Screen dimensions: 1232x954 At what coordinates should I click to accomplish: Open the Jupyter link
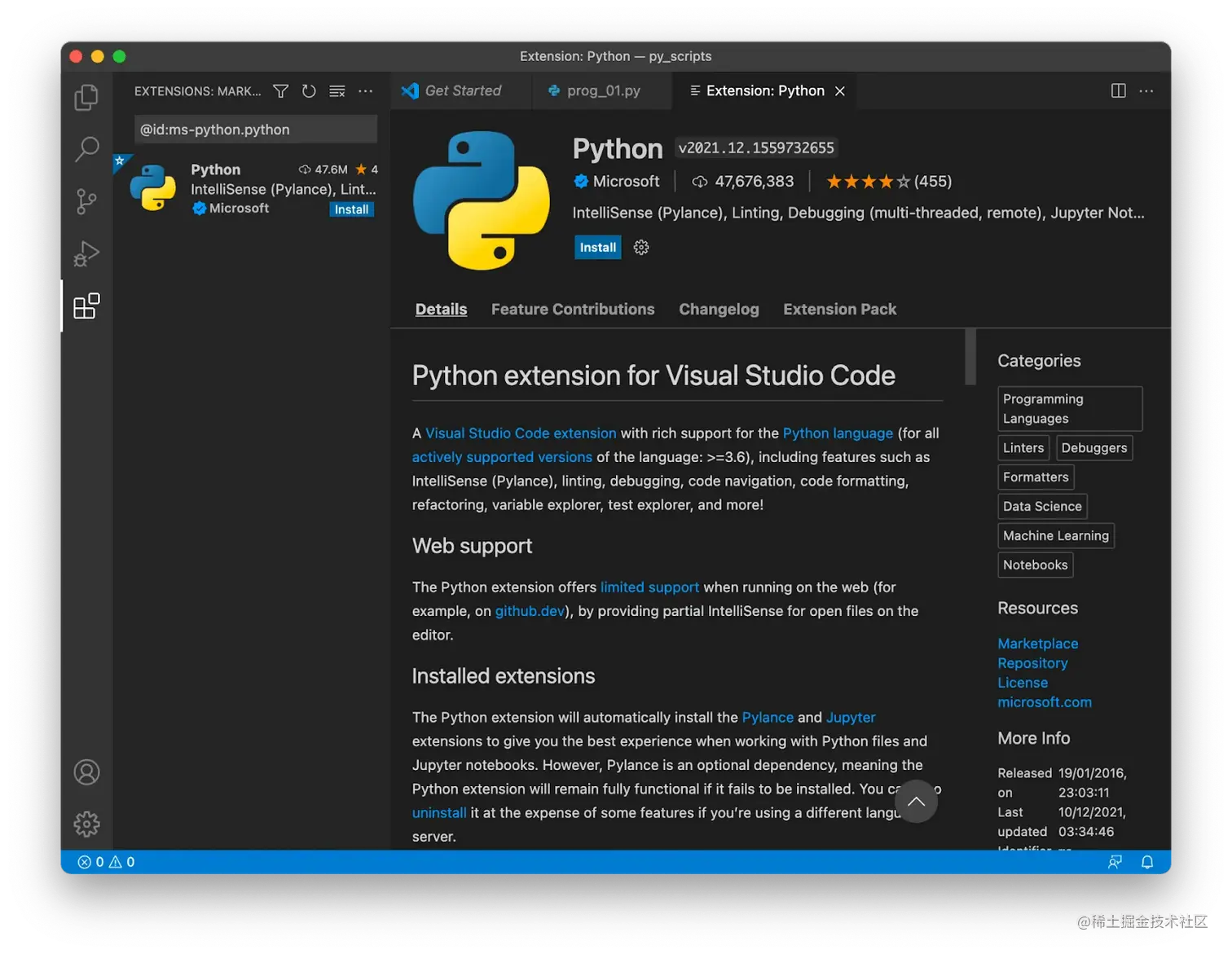851,718
